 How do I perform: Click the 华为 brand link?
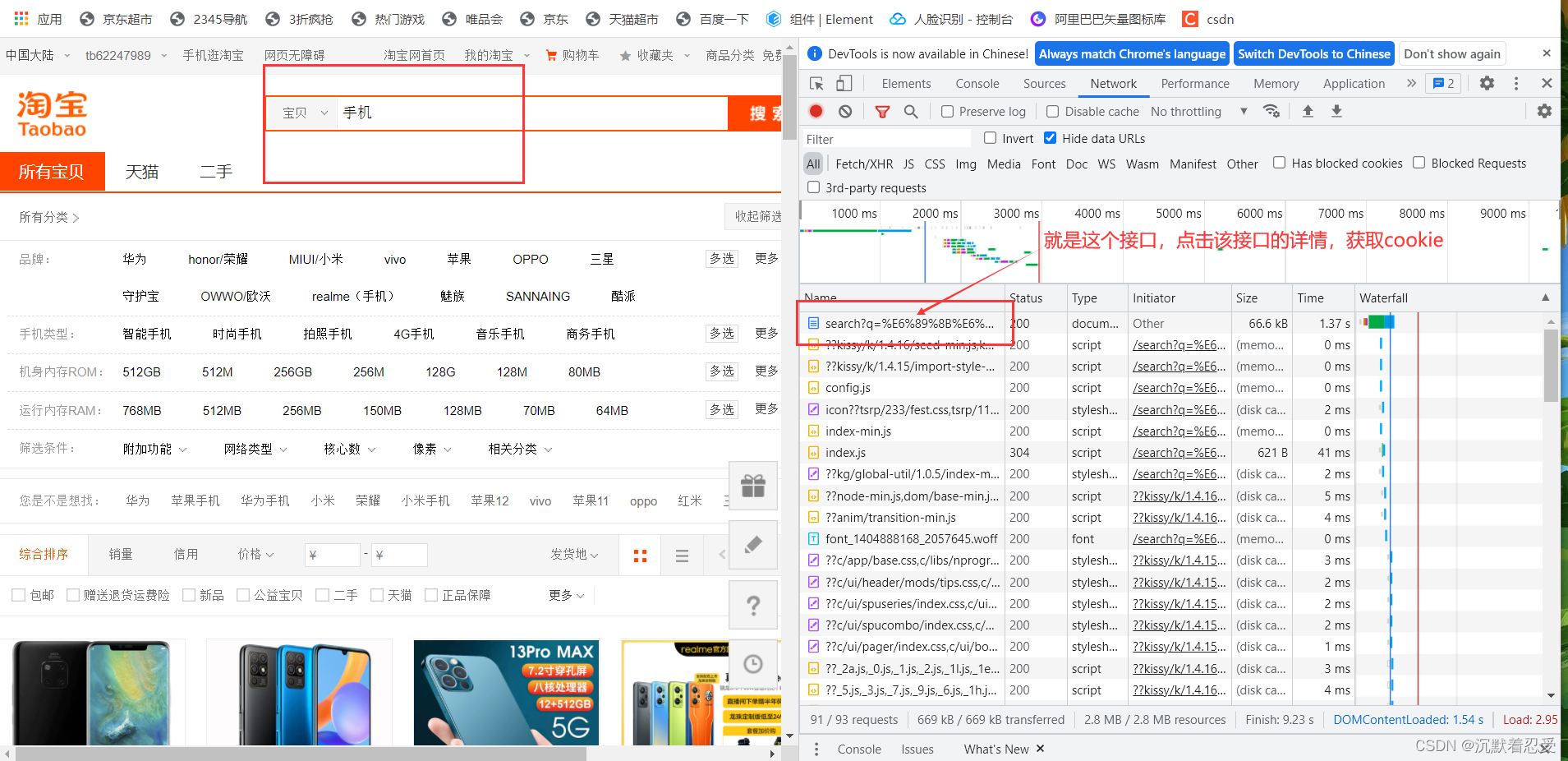(x=135, y=259)
